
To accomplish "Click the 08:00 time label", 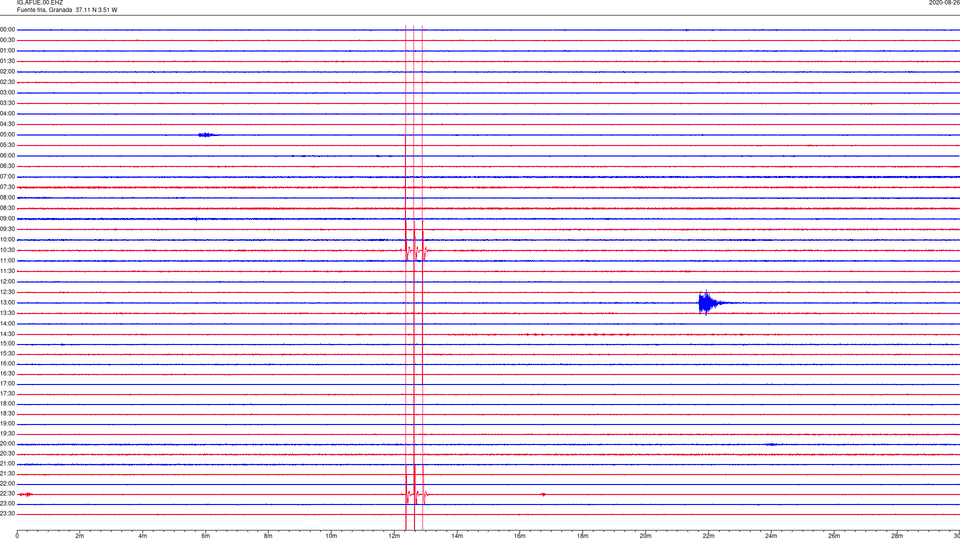I will tap(8, 198).
